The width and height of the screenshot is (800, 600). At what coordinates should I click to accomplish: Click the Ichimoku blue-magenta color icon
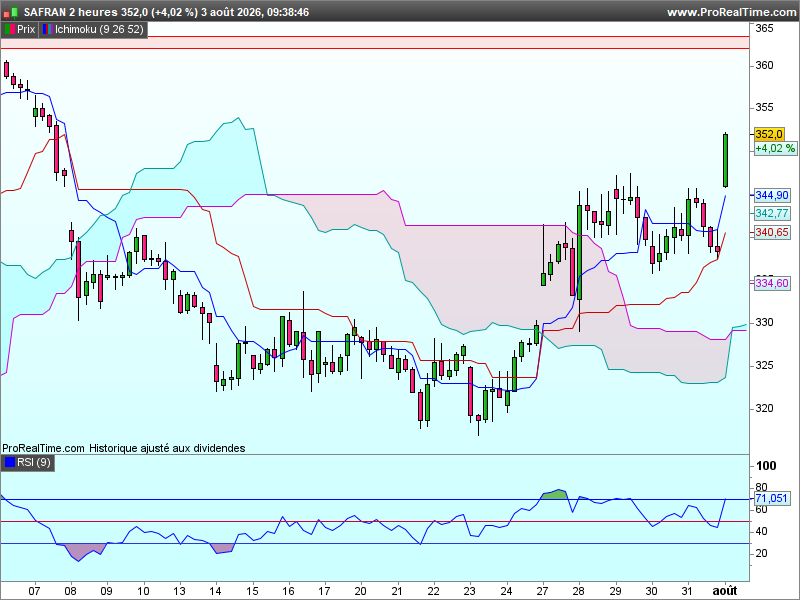[x=47, y=30]
